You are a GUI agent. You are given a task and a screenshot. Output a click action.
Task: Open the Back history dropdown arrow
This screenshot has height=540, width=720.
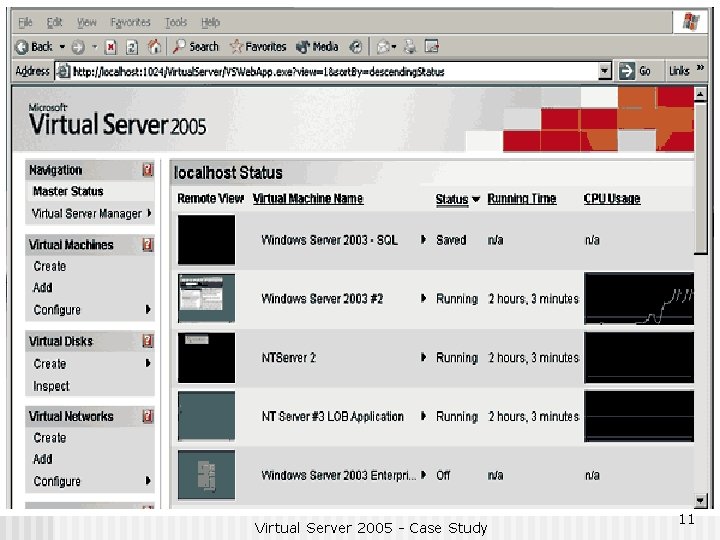(62, 46)
